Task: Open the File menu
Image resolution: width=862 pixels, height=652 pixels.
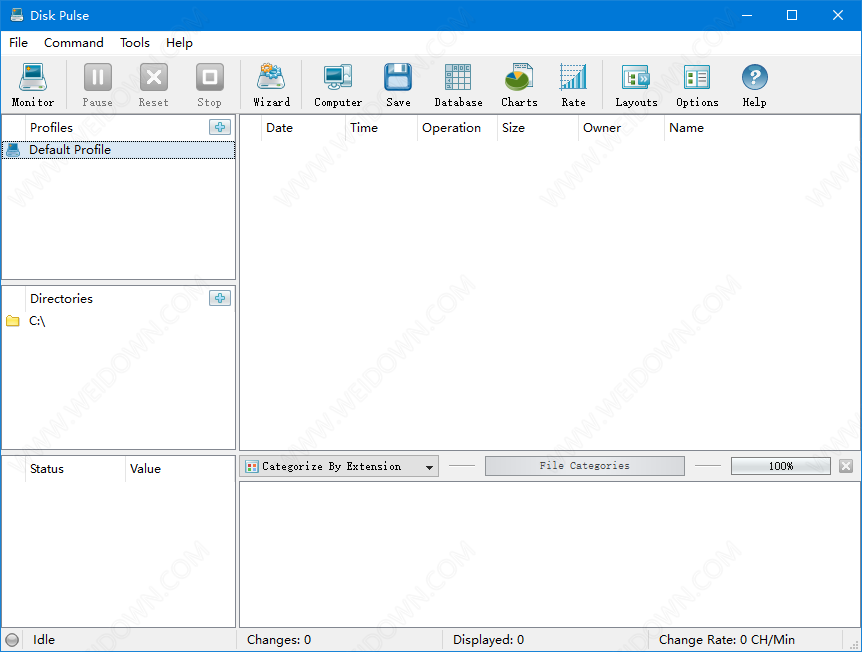Action: click(18, 43)
